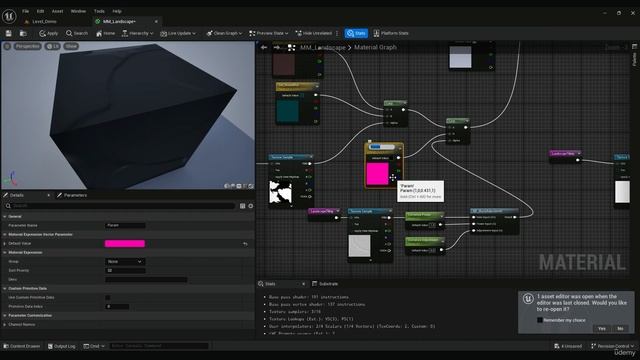Viewport: 640px width, 360px height.
Task: Click the graph breadcrumb grid icon
Action: pyautogui.click(x=291, y=48)
